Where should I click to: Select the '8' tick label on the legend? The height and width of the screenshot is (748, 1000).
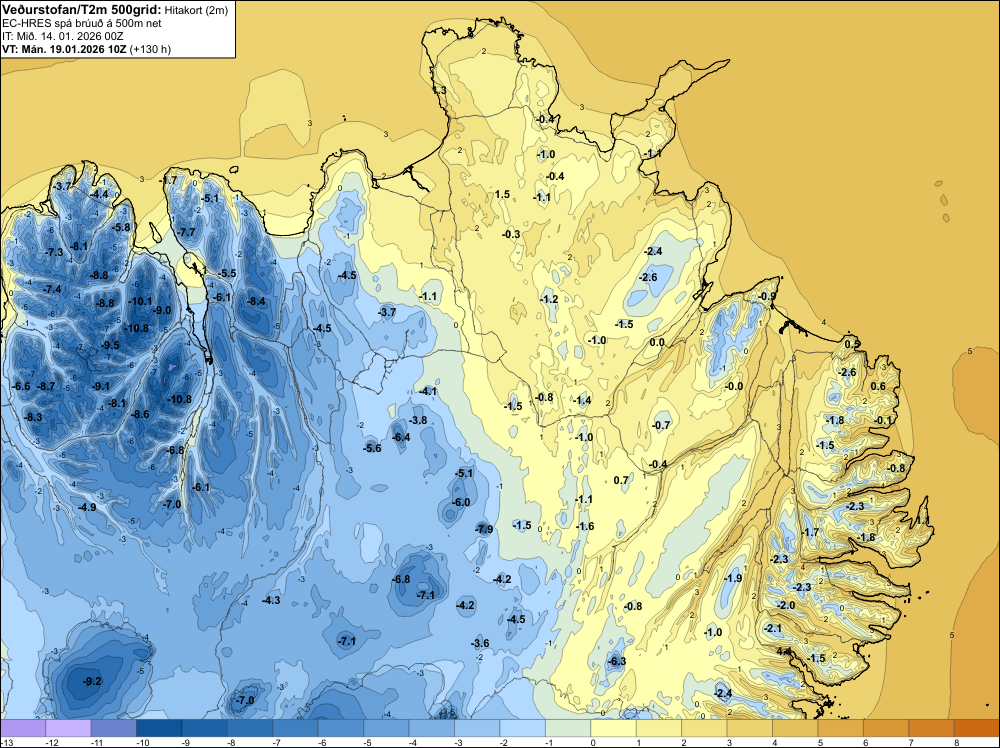point(957,742)
